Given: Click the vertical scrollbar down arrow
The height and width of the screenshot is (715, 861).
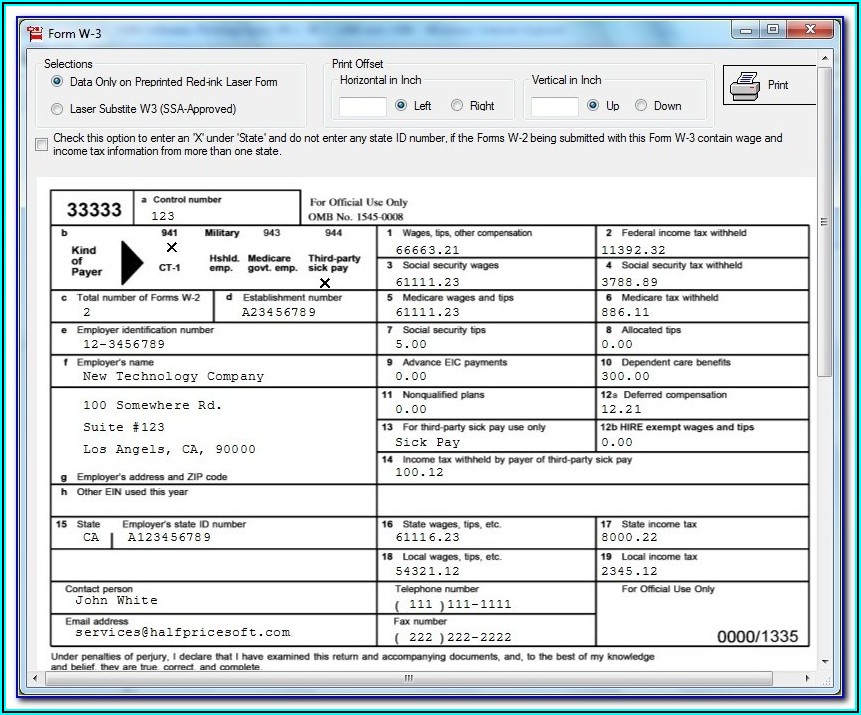Looking at the screenshot, I should [x=824, y=661].
